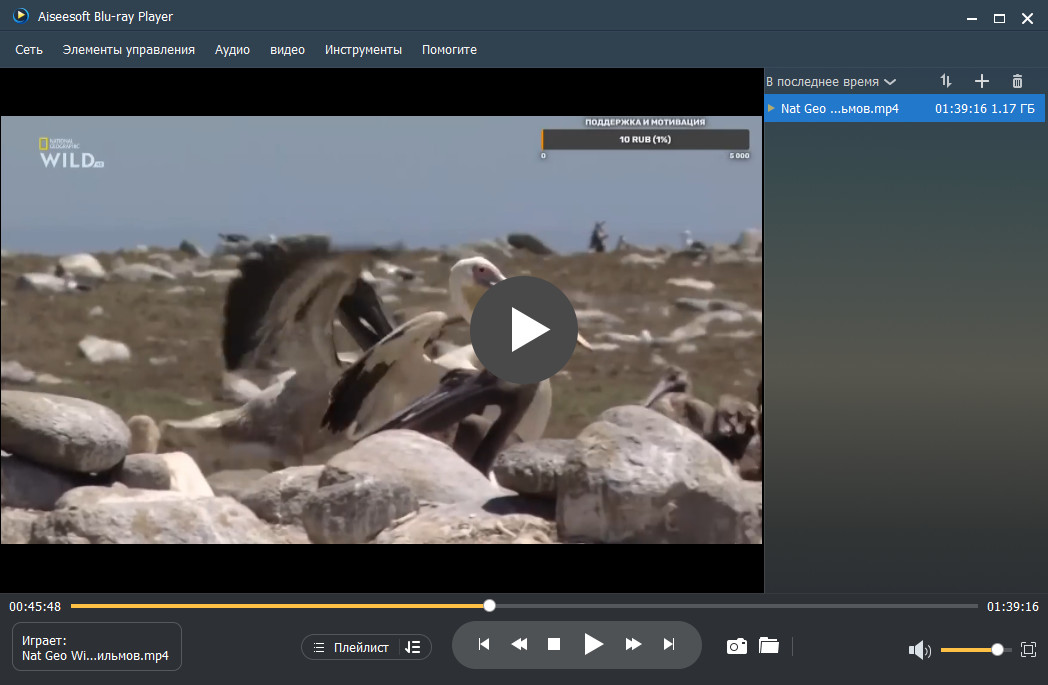
Task: Skip to previous track
Action: coord(484,644)
